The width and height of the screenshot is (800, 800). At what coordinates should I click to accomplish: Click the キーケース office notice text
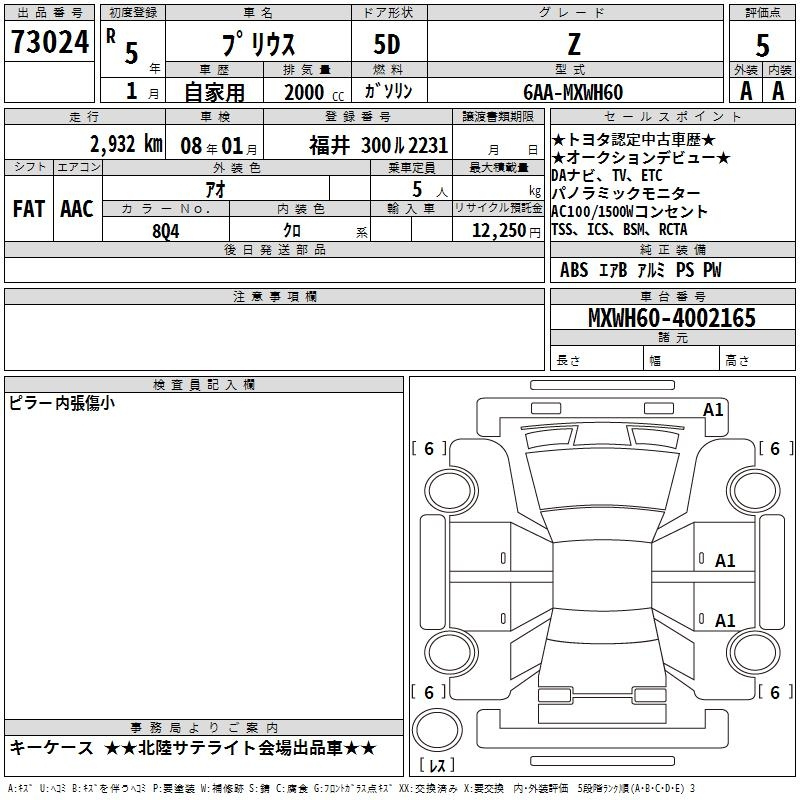(51, 748)
